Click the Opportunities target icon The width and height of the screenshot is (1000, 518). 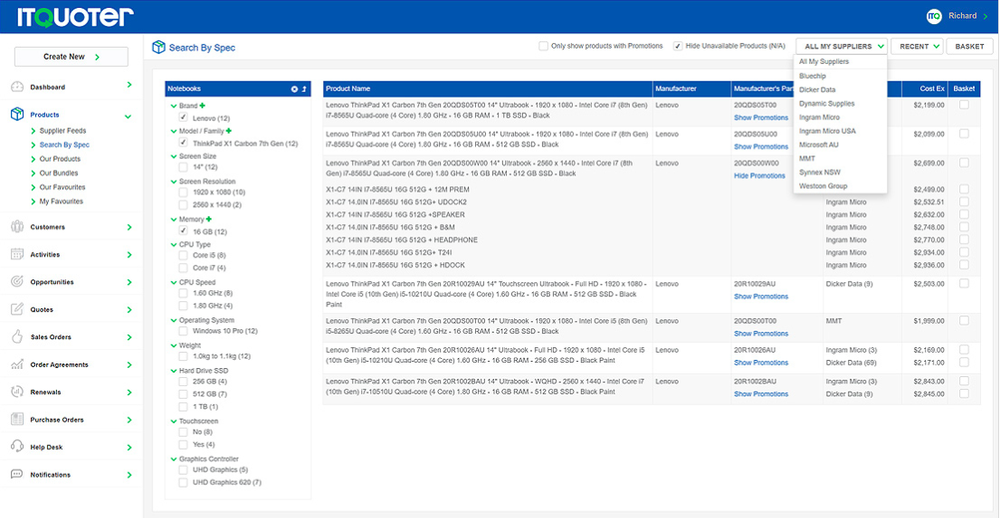click(x=17, y=282)
